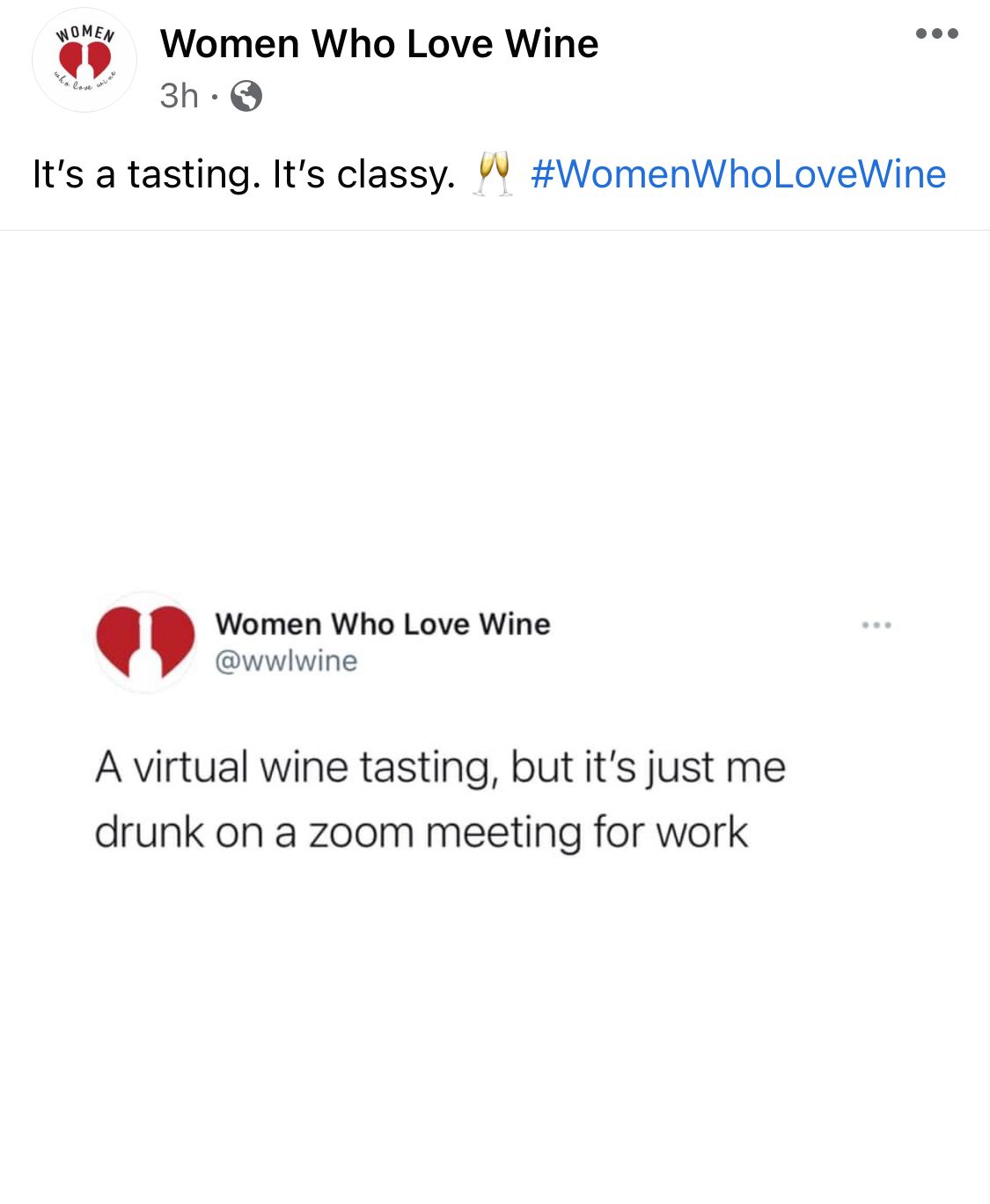Viewport: 990px width, 1204px height.
Task: Open the Women Who Love Wine page name
Action: point(379,43)
